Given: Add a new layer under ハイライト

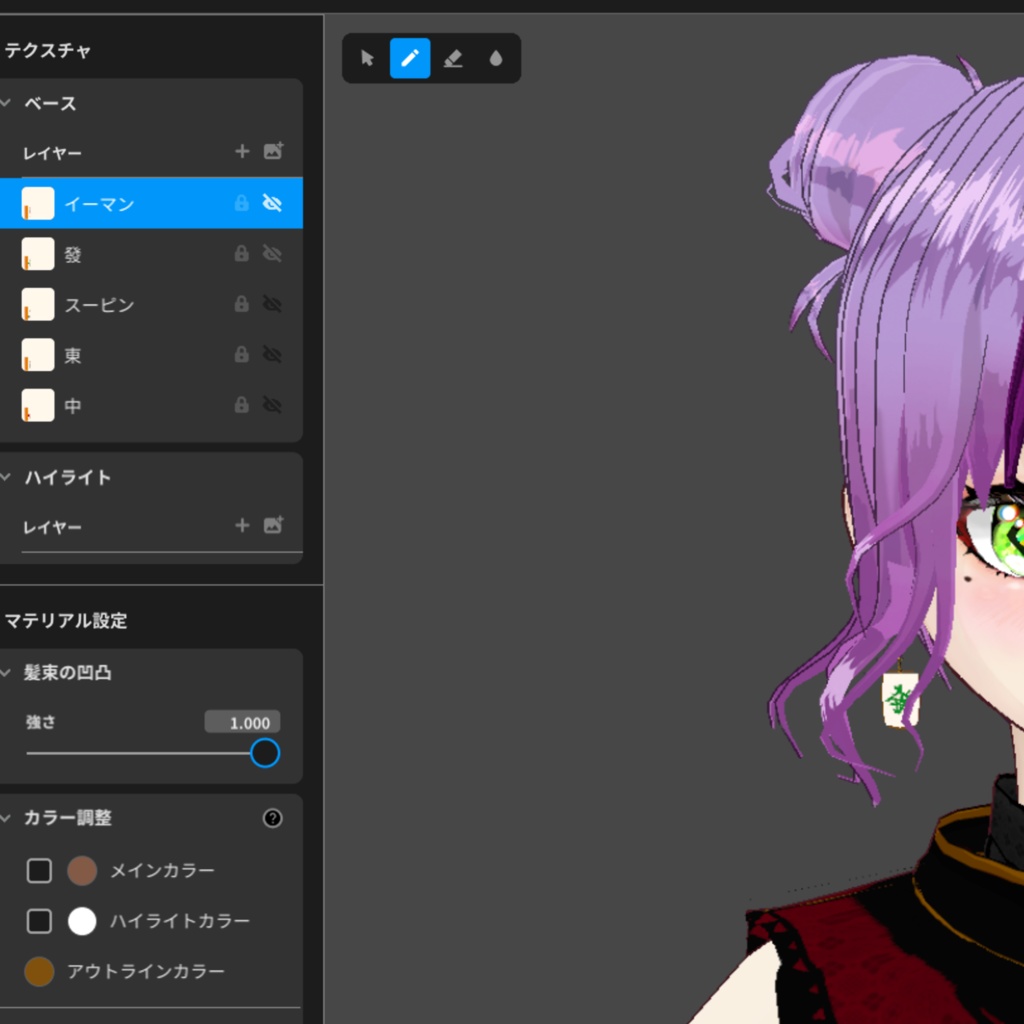Looking at the screenshot, I should [241, 526].
